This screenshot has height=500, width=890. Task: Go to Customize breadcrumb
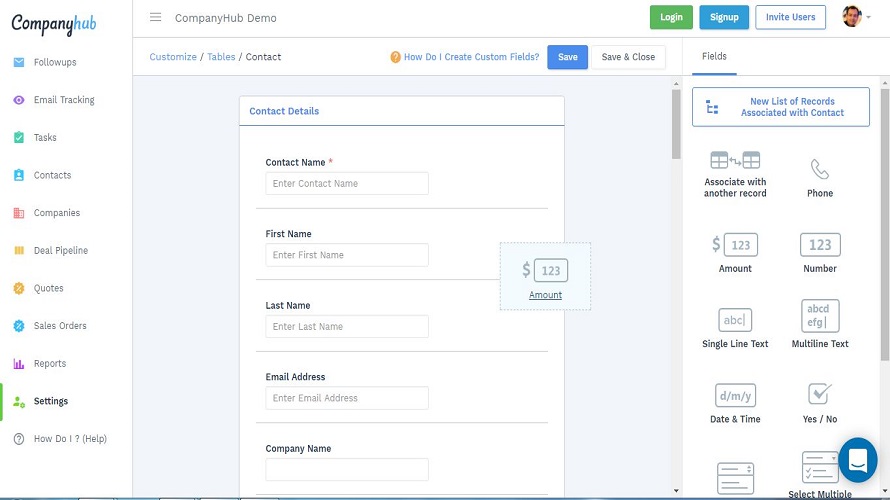pyautogui.click(x=173, y=57)
